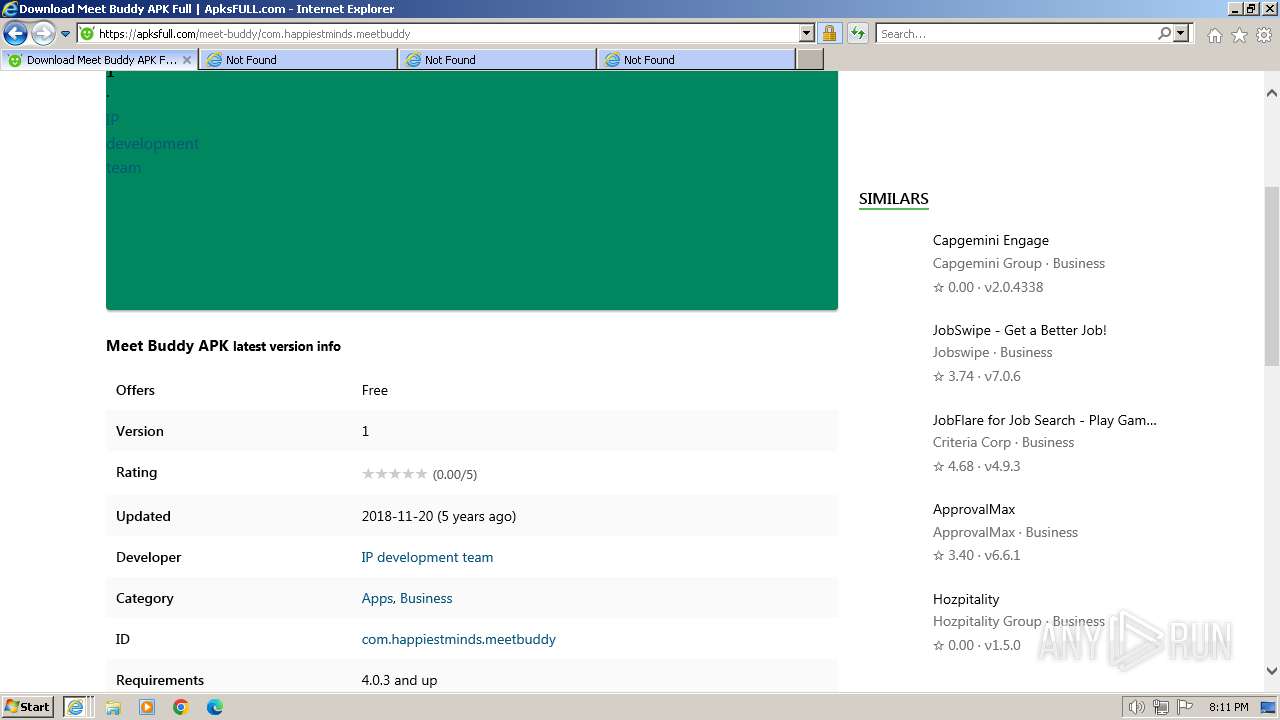
Task: Click the scrollbar up arrow
Action: point(1272,93)
